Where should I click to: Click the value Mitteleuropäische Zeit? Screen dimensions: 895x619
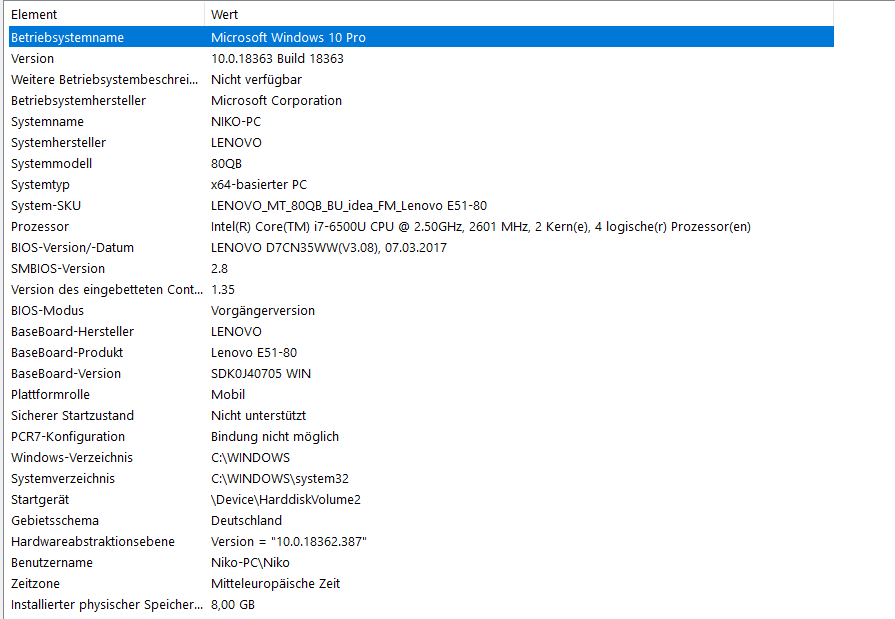click(275, 584)
